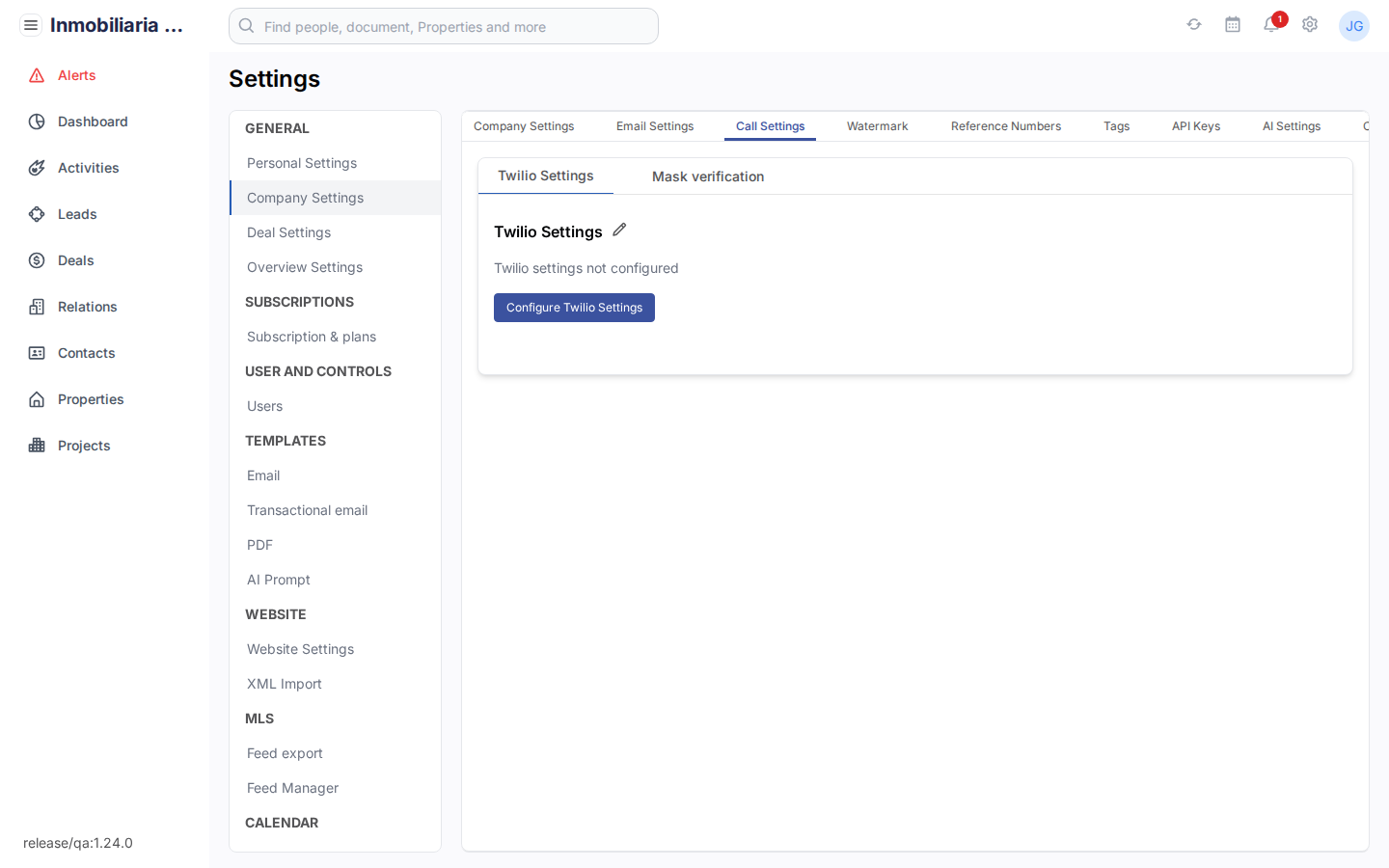1389x868 pixels.
Task: Open the Watermark settings tab
Action: (877, 125)
